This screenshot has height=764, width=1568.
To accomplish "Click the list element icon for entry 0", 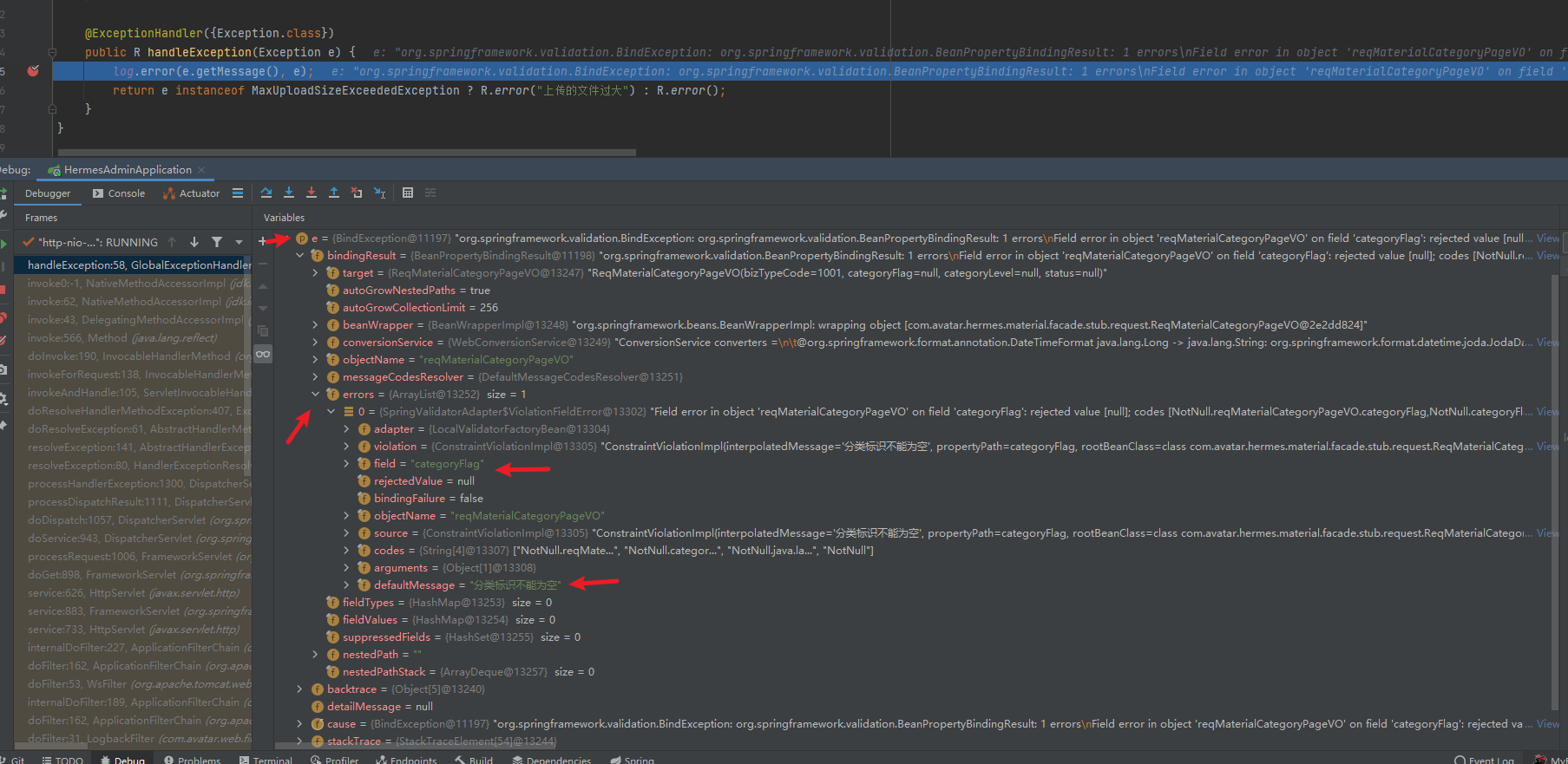I will (x=349, y=412).
